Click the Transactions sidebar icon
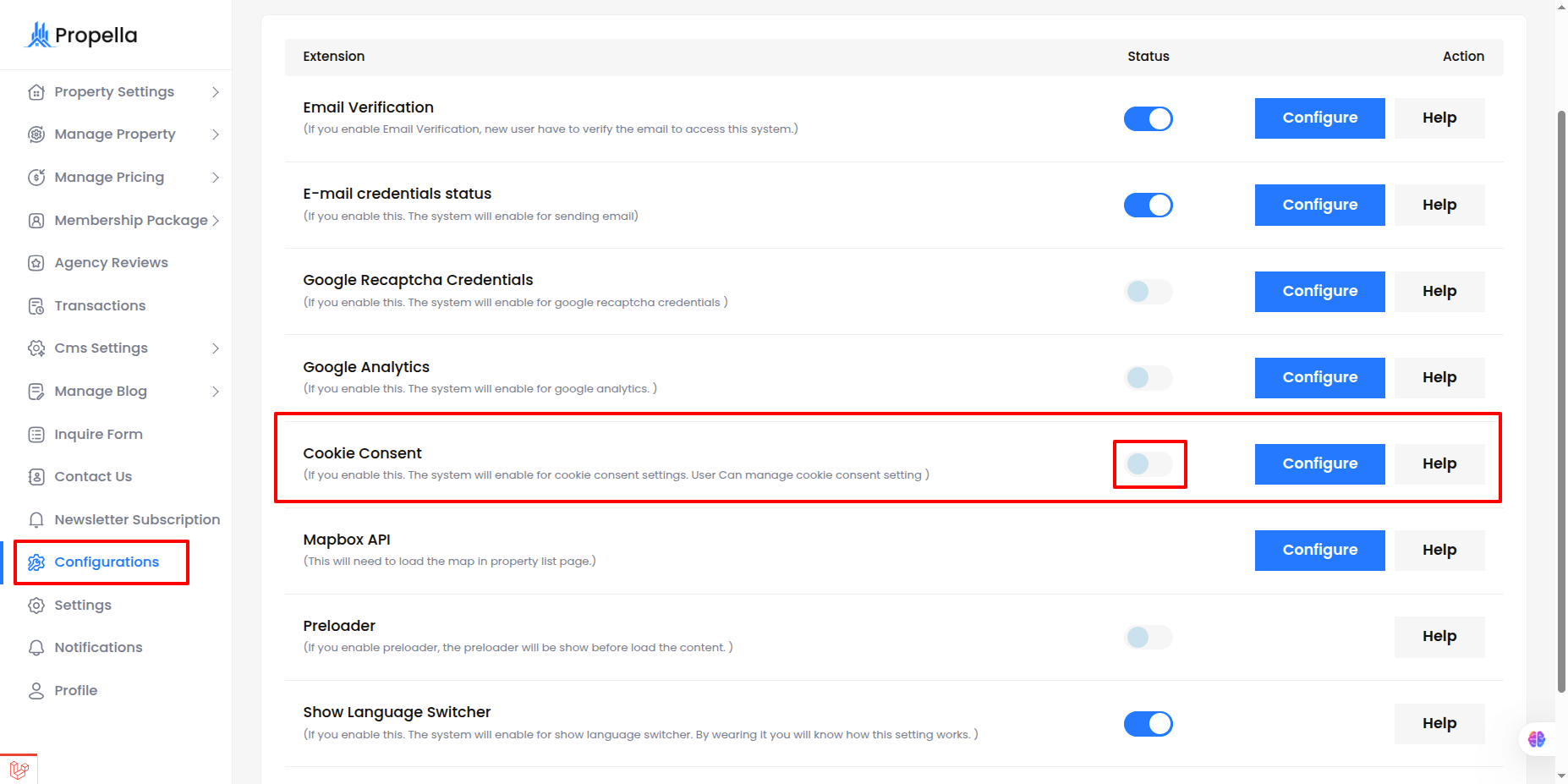 [36, 305]
